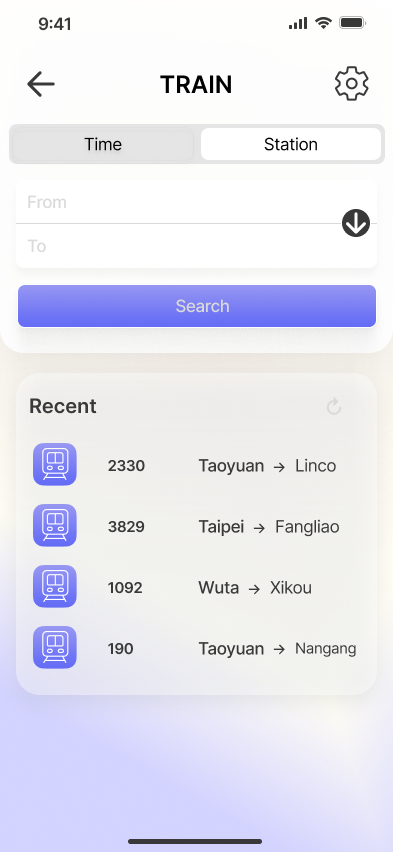Focus the To input field
This screenshot has height=852, width=393.
(x=179, y=246)
